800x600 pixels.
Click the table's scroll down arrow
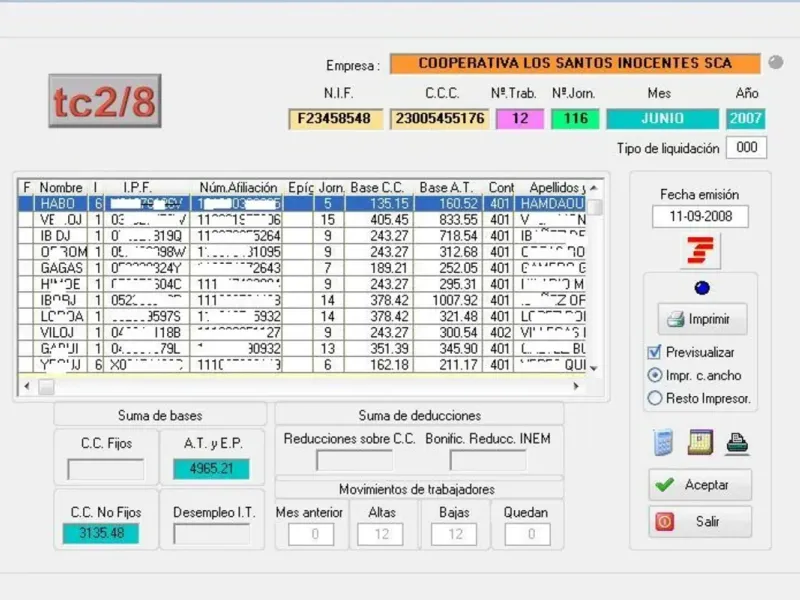[593, 368]
